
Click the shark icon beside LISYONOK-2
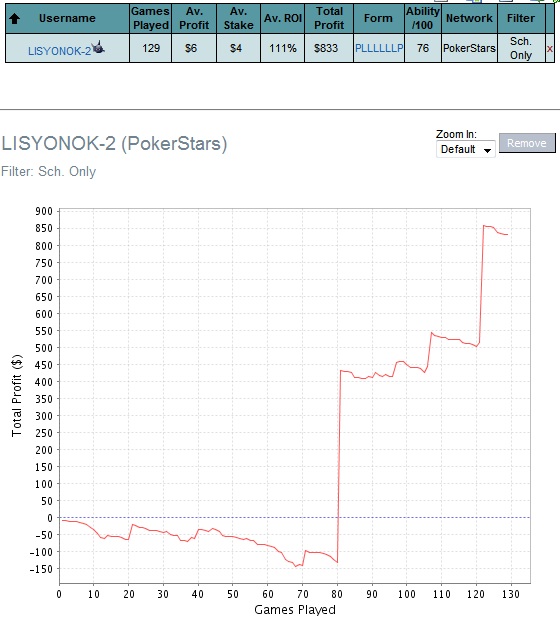(x=98, y=47)
